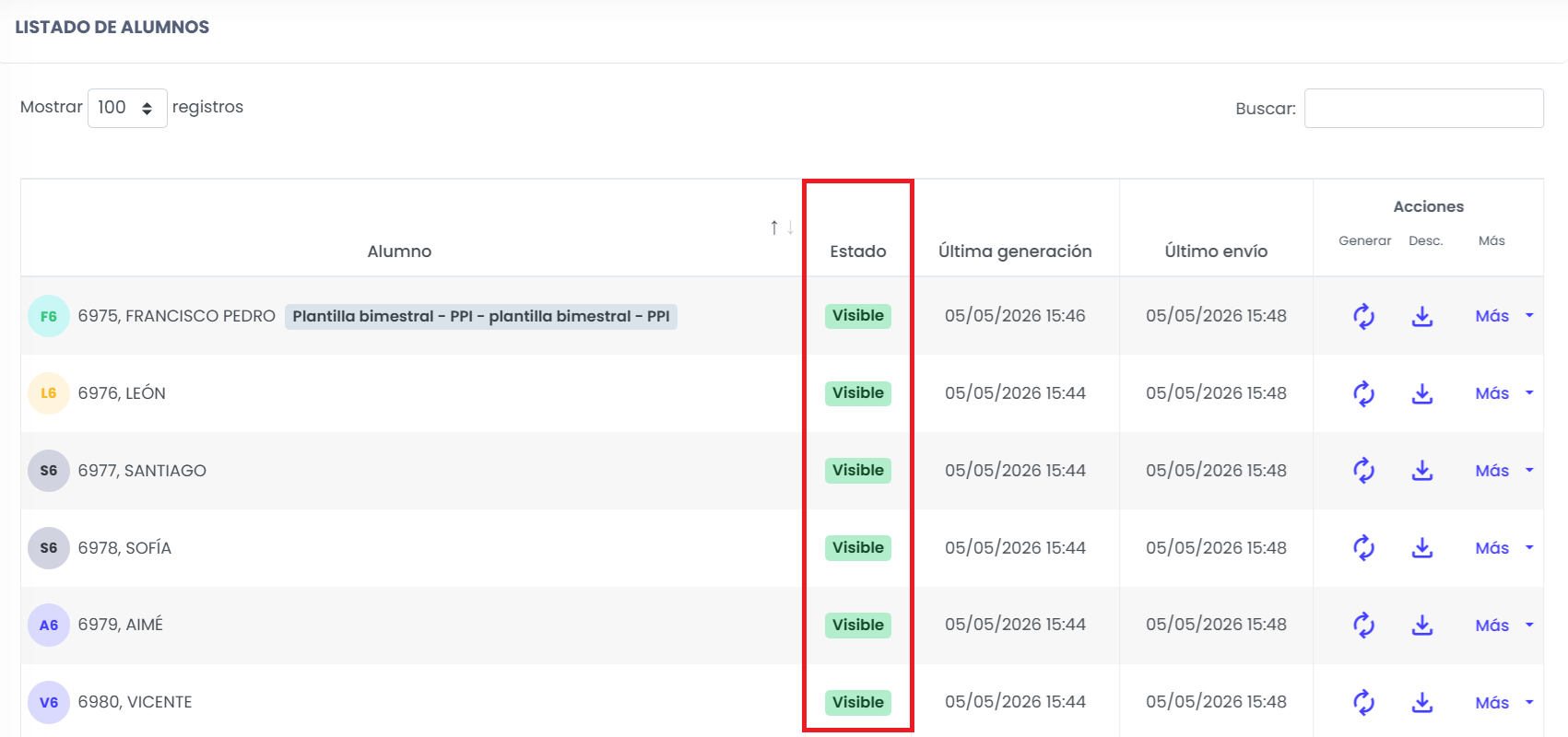
Task: Regenerate report for 6977, SANTIAGO
Action: pos(1363,471)
